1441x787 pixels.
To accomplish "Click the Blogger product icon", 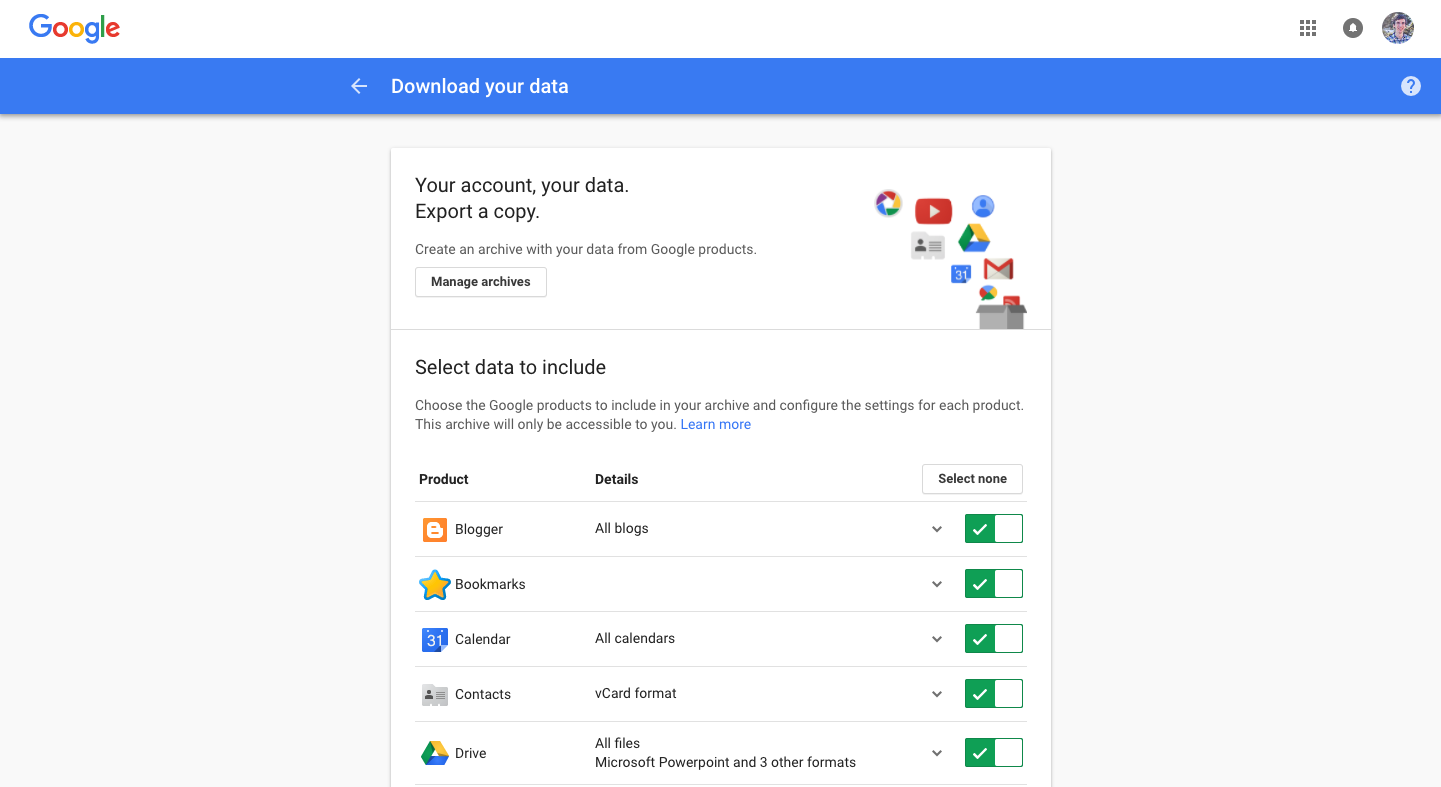I will tap(435, 529).
